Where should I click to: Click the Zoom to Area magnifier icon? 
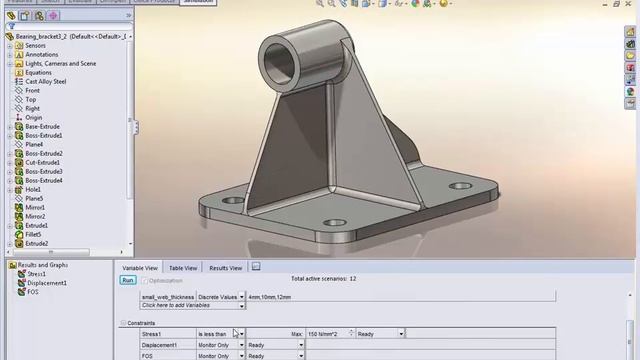click(x=331, y=3)
